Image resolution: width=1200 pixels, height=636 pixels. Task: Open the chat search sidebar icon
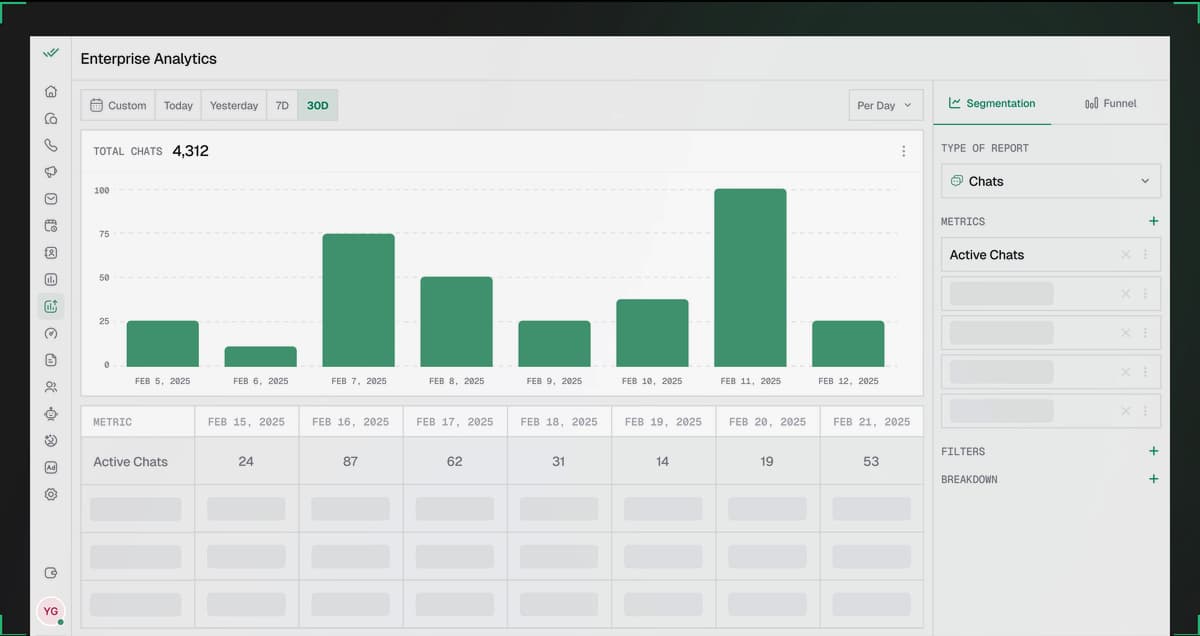51,118
